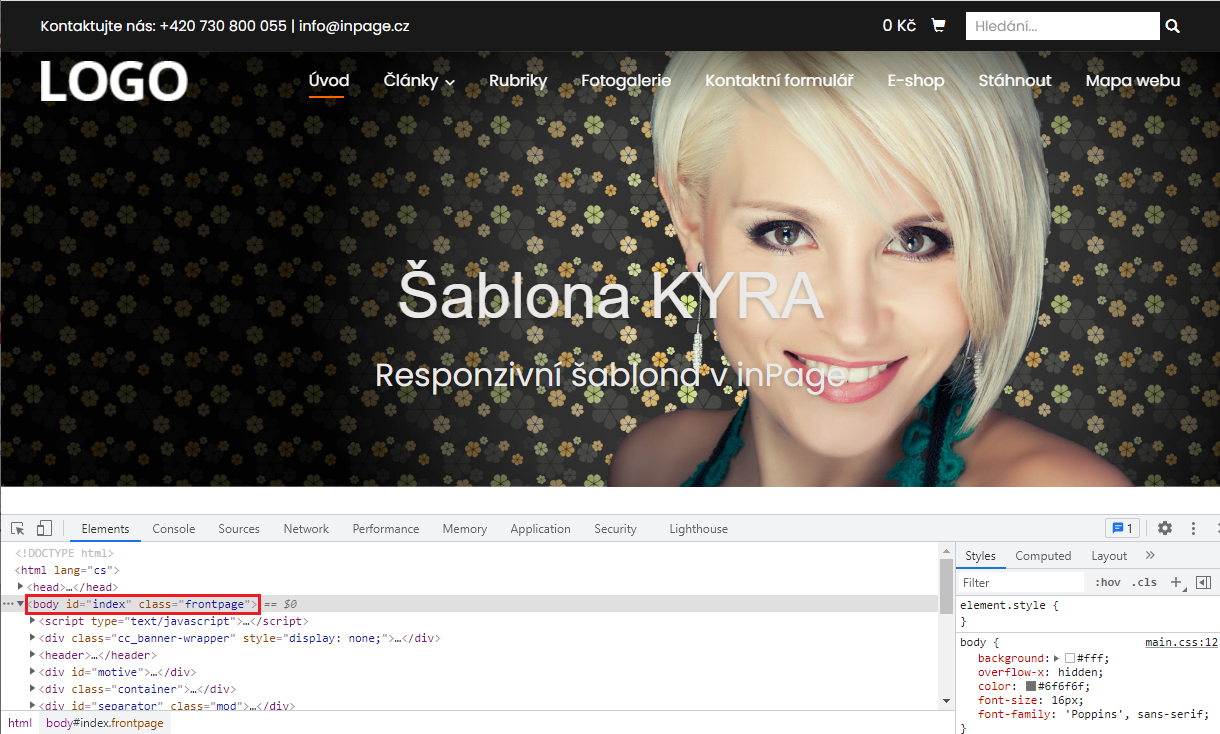Toggle the computed styles sidebar pane icon
The image size is (1220, 734).
click(1203, 582)
